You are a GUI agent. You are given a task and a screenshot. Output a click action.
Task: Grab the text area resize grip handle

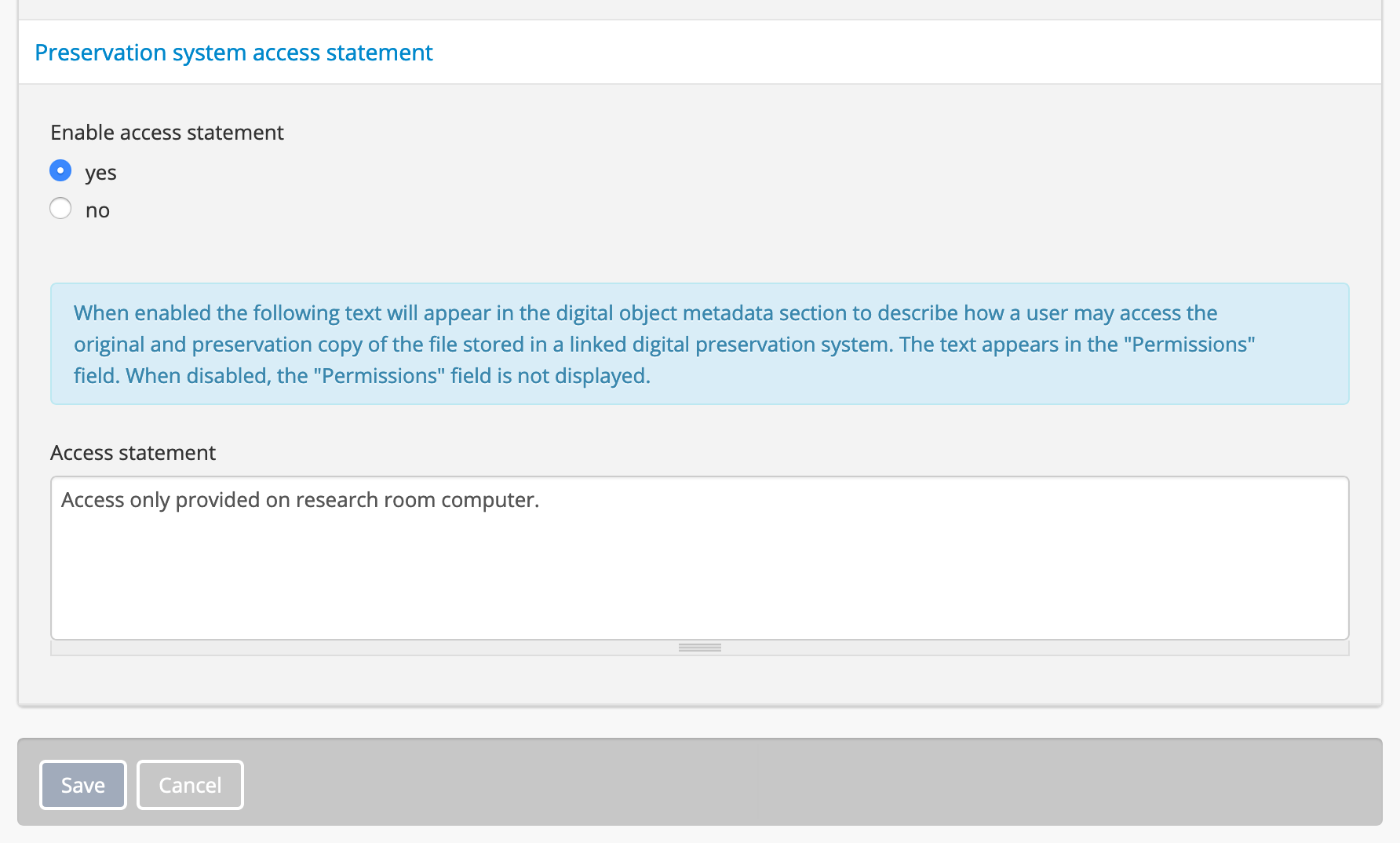[699, 648]
